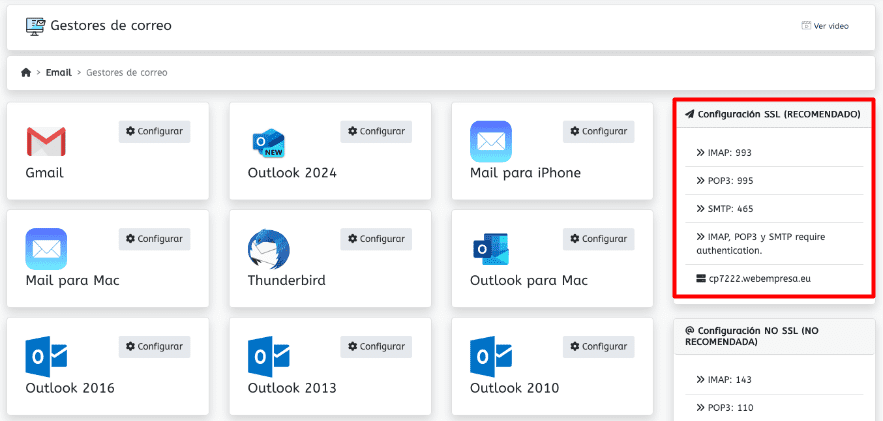Viewport: 883px width, 421px height.
Task: Open Configurar for Mail para iPhone
Action: tap(599, 131)
